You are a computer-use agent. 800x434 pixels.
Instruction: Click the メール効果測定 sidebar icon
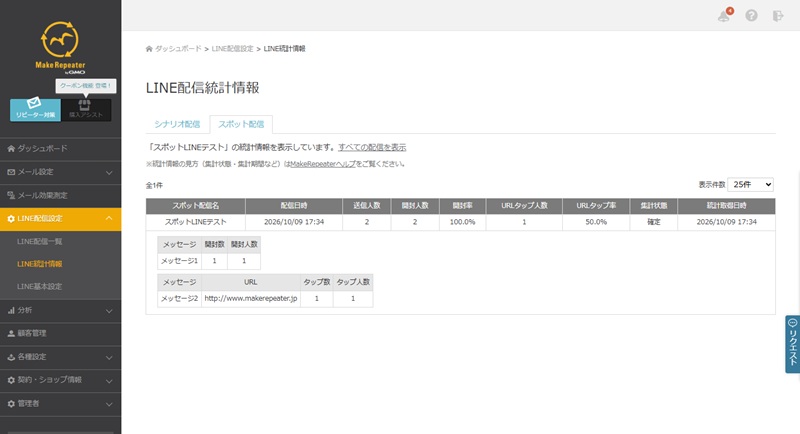[11, 195]
